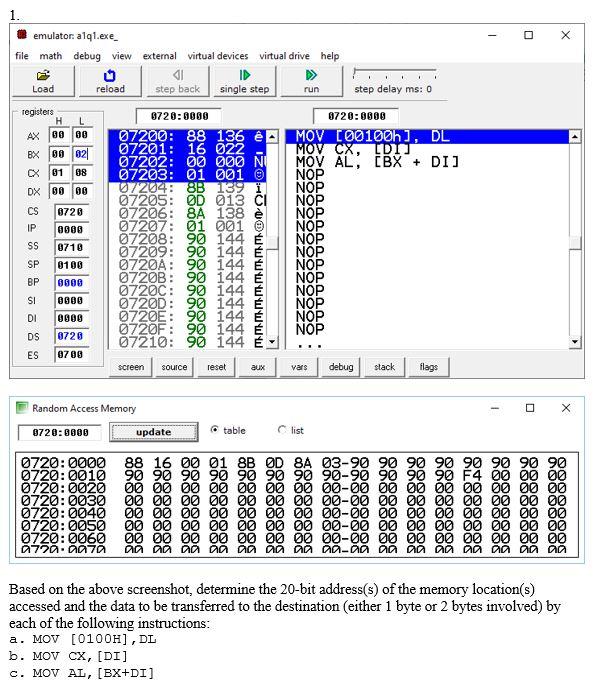The height and width of the screenshot is (682, 601).
Task: Open the file menu
Action: tap(22, 56)
